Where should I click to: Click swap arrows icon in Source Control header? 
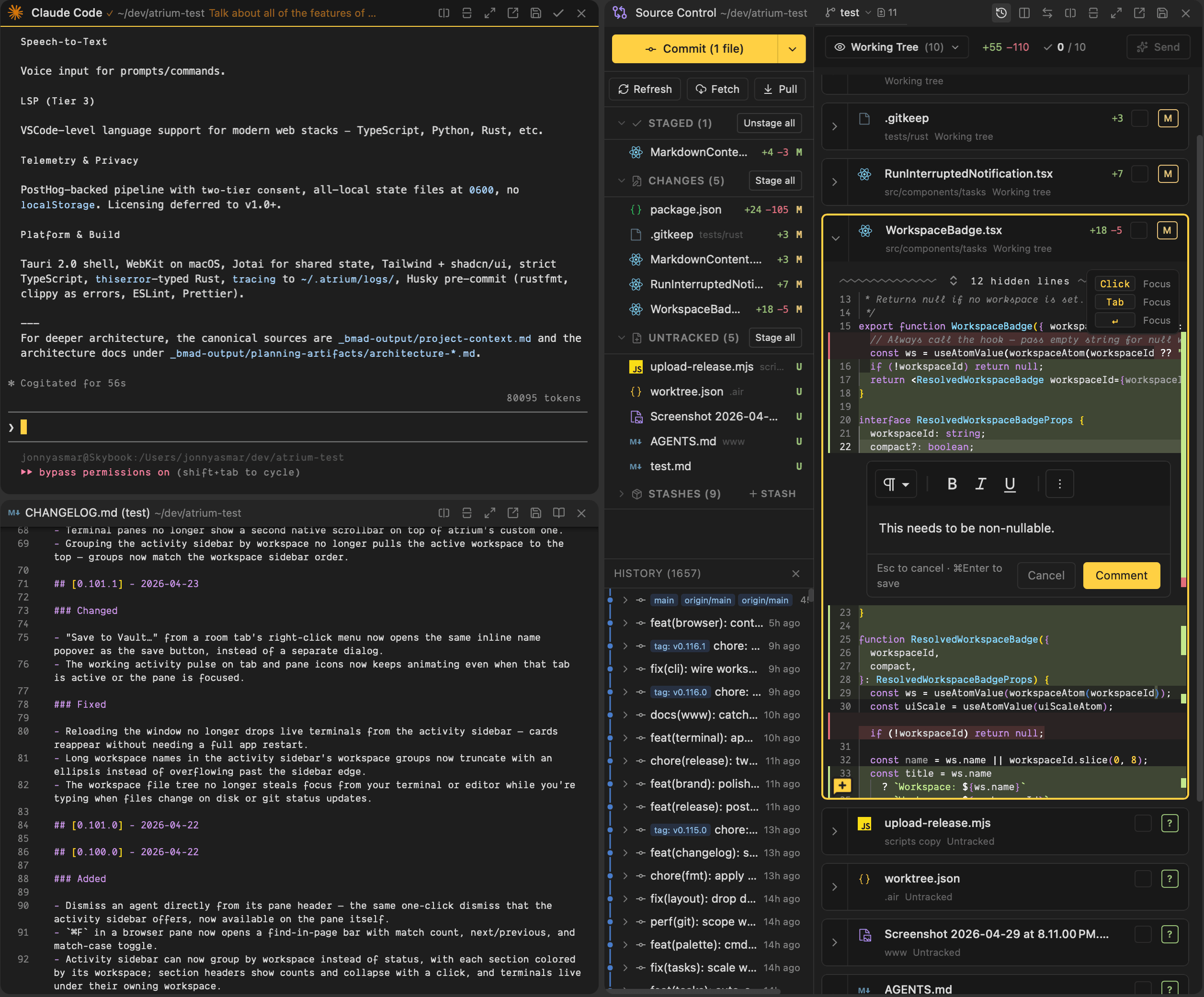(1047, 12)
